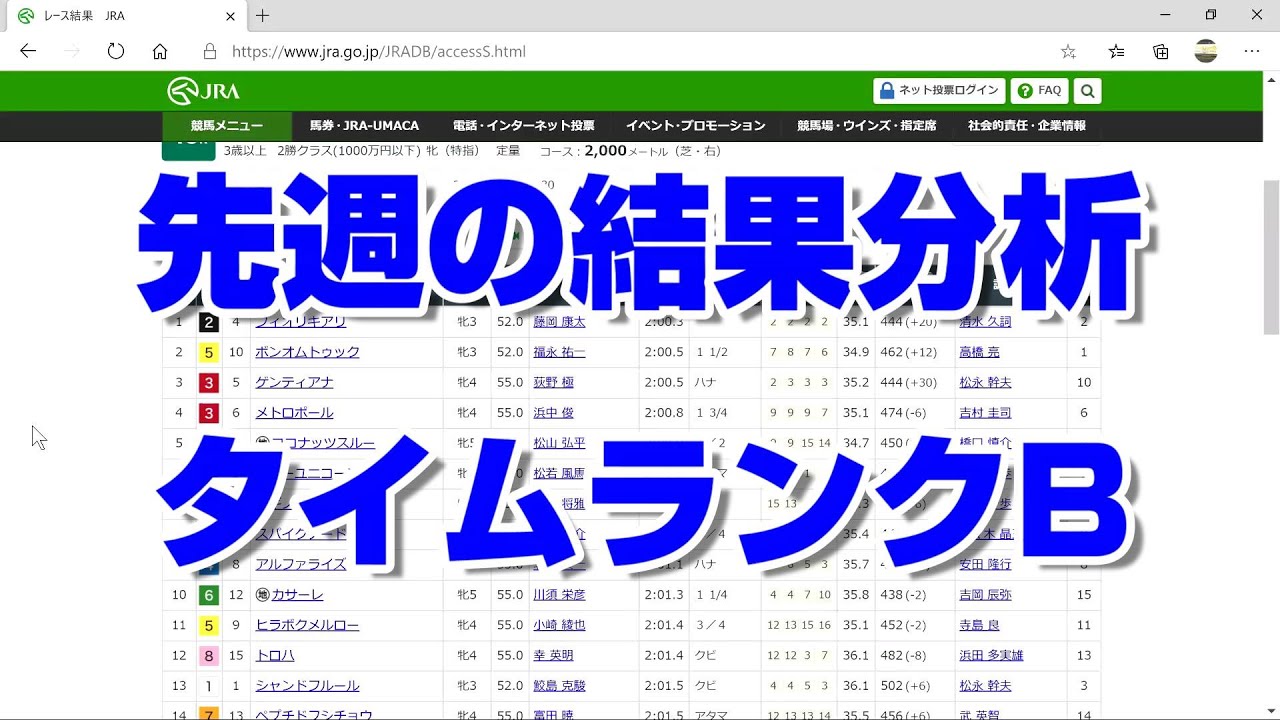Open the 競馬メニュー menu
Screen dimensions: 1280x720
pyautogui.click(x=227, y=126)
